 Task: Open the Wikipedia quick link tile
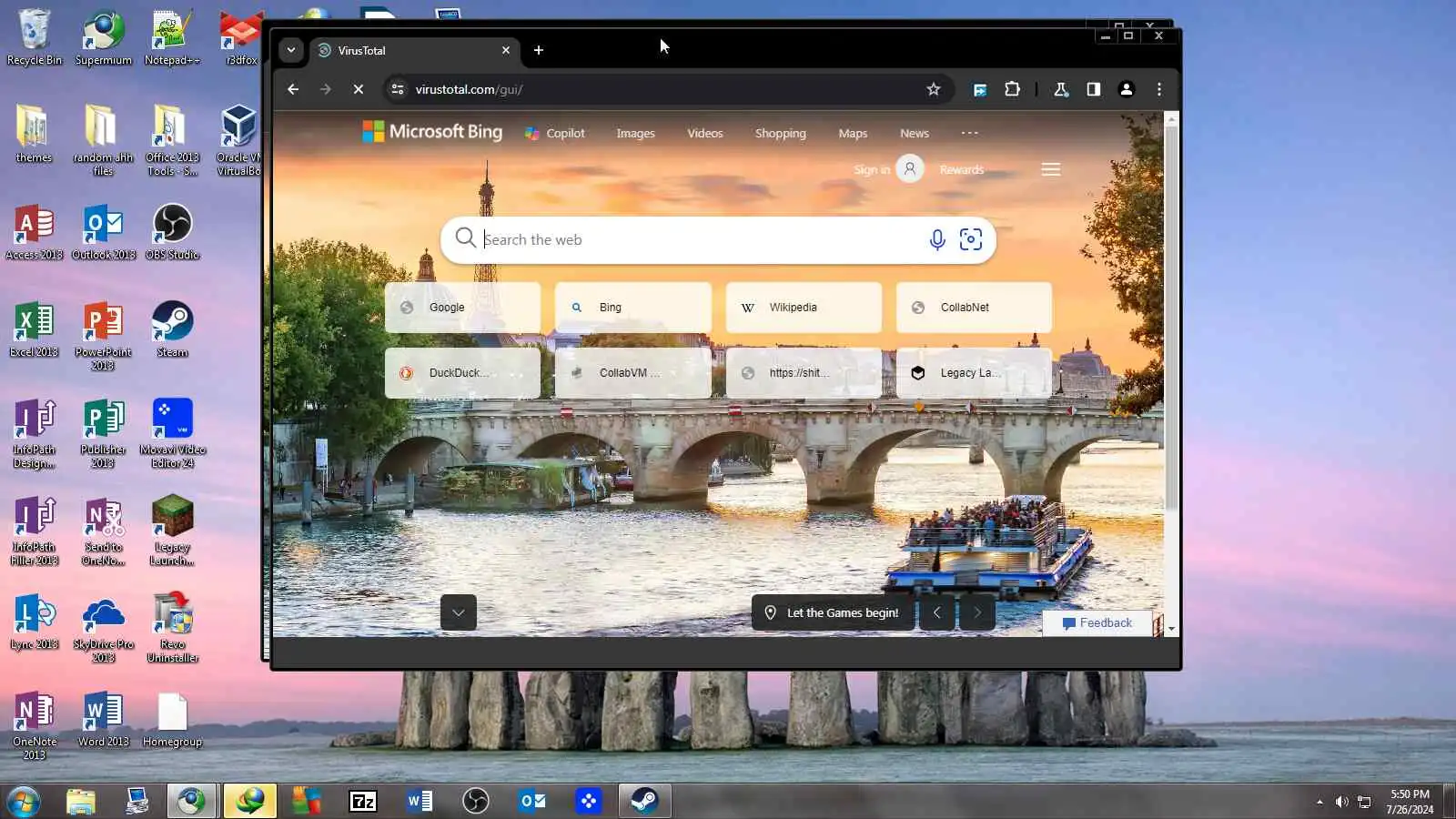(x=804, y=308)
